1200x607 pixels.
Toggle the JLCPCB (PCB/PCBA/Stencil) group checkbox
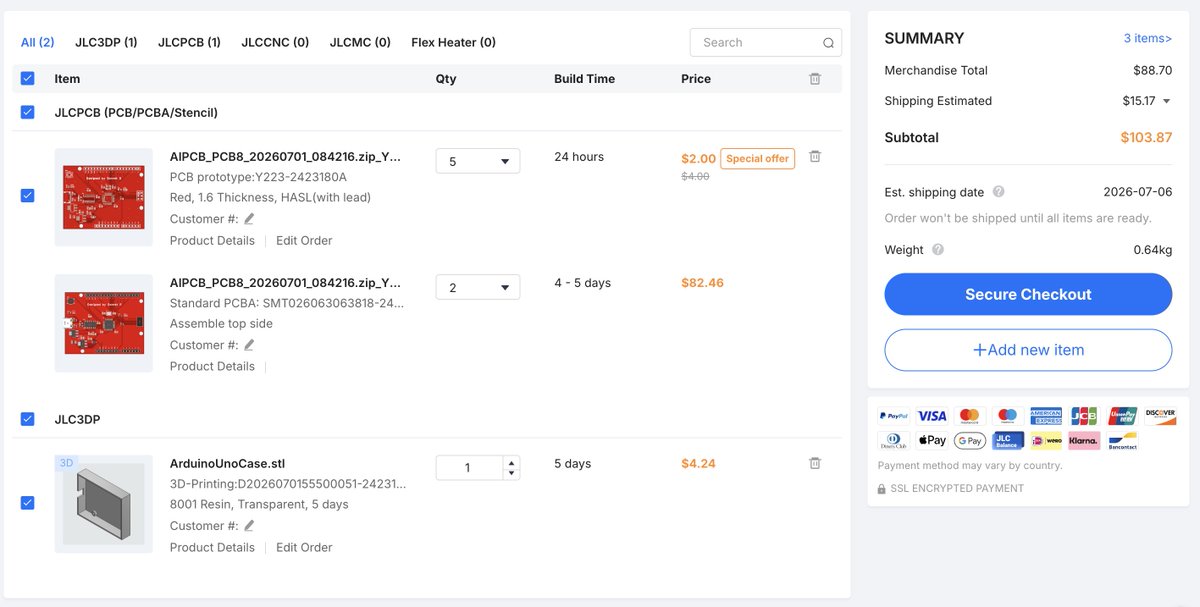[x=27, y=112]
